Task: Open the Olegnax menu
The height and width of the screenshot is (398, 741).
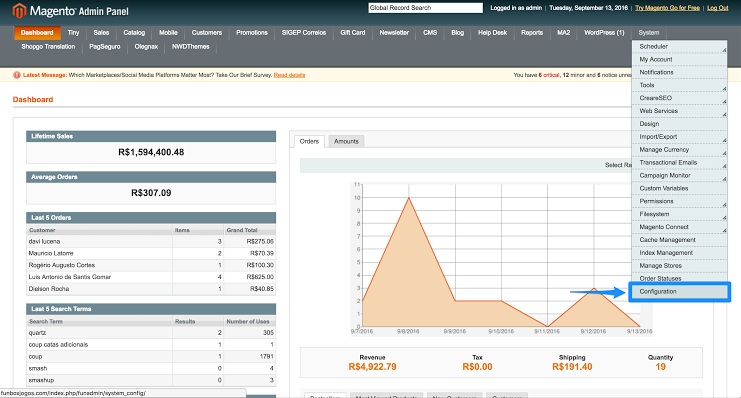Action: tap(146, 46)
